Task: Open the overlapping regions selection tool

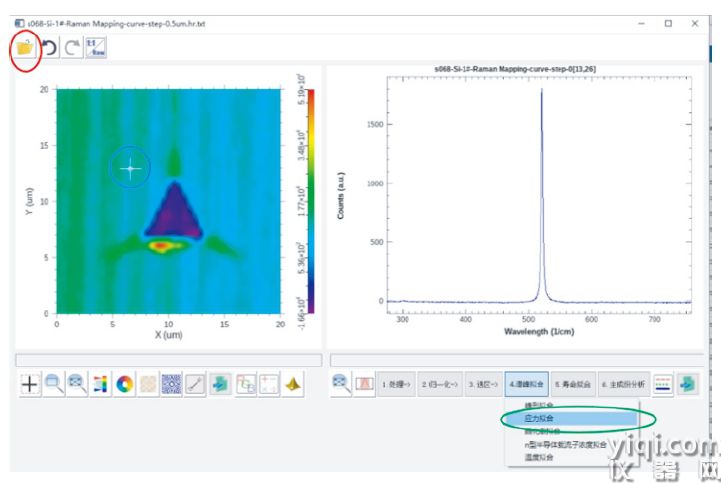Action: (246, 384)
